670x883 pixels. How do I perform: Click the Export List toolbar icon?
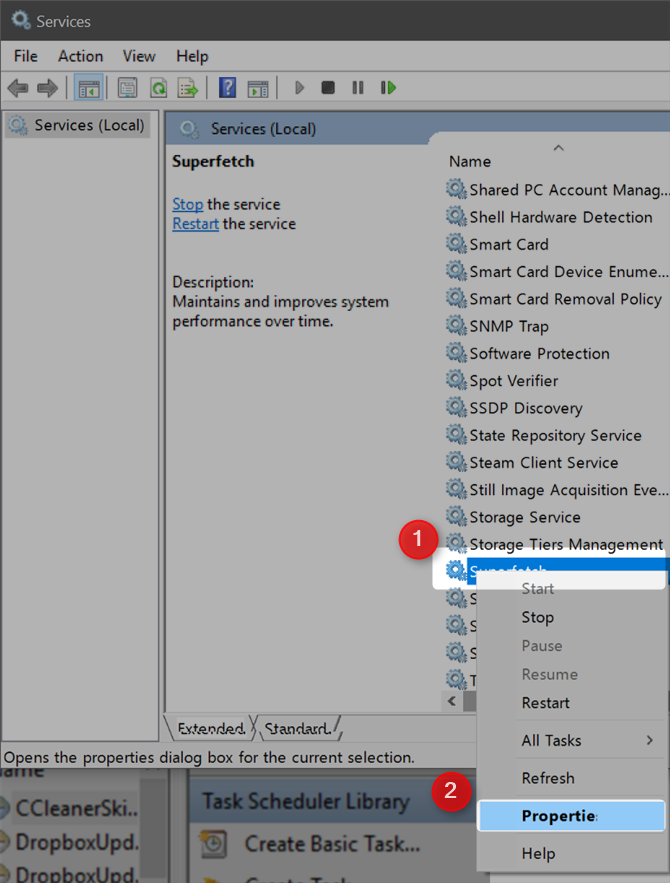(x=187, y=88)
